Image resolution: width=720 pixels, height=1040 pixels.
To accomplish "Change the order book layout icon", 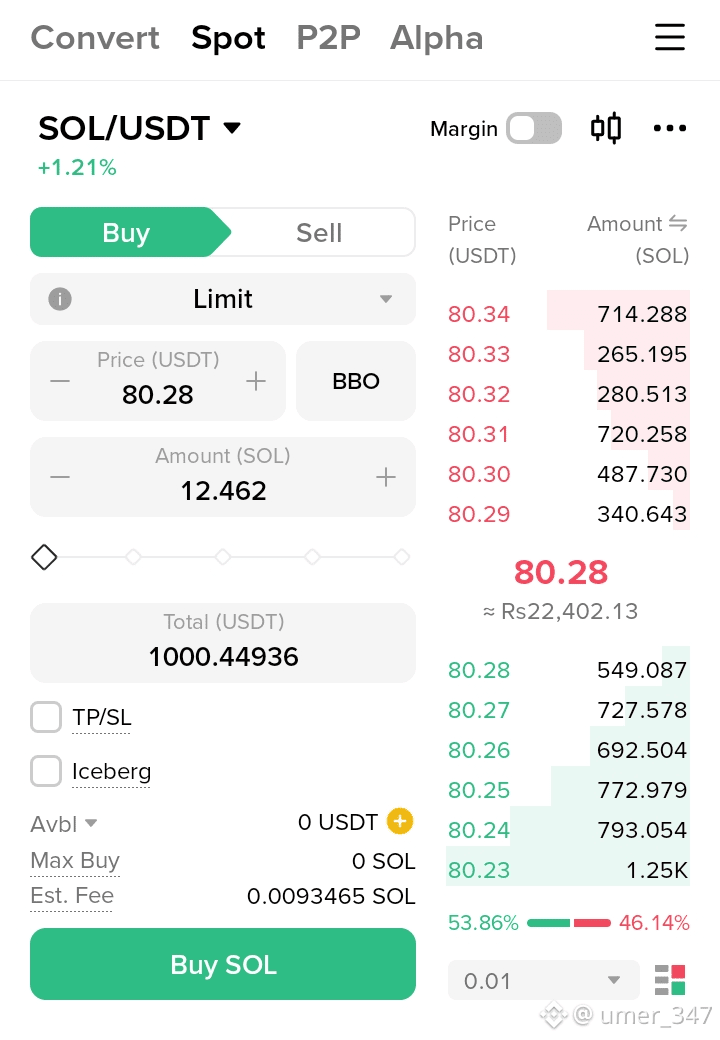I will pyautogui.click(x=670, y=980).
